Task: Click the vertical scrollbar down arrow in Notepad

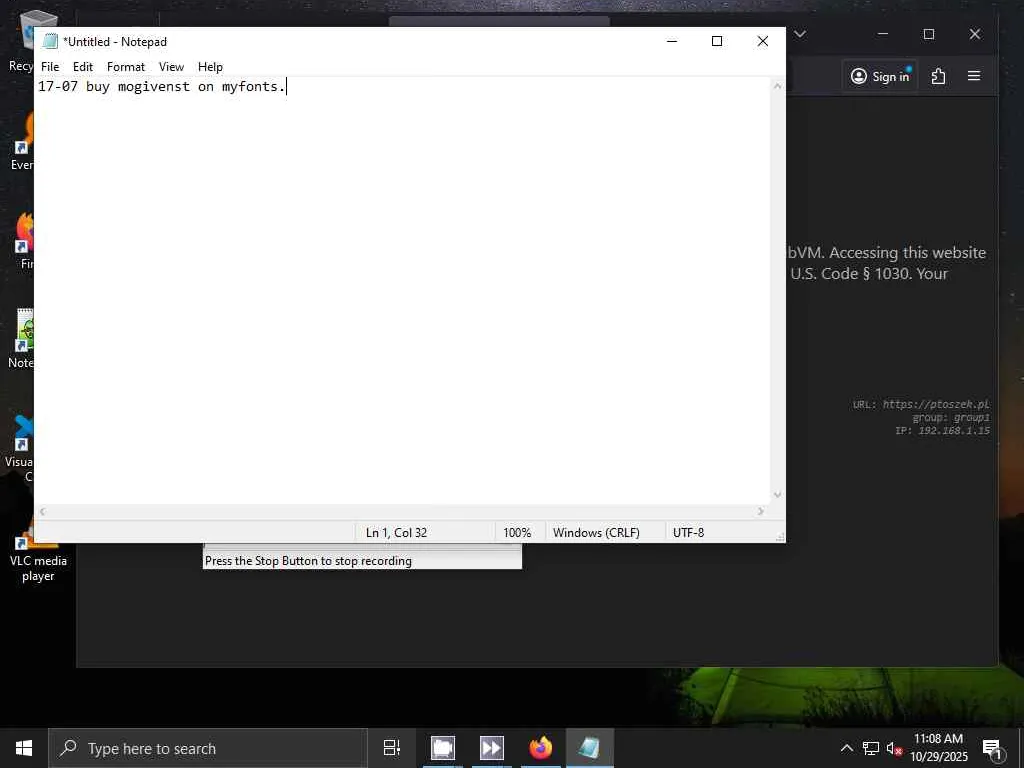Action: coord(777,495)
